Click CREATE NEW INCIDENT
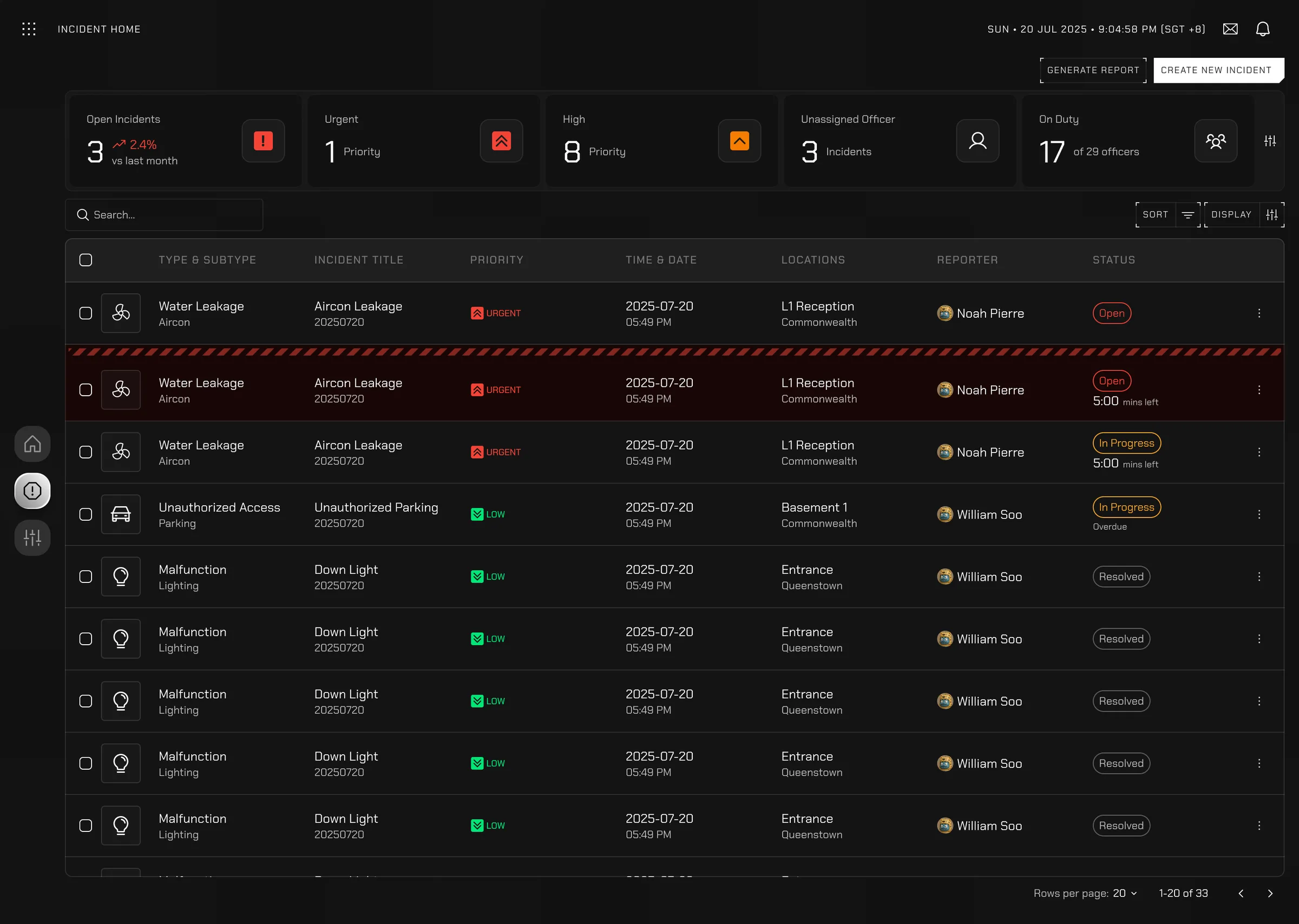Image resolution: width=1299 pixels, height=924 pixels. click(x=1218, y=70)
